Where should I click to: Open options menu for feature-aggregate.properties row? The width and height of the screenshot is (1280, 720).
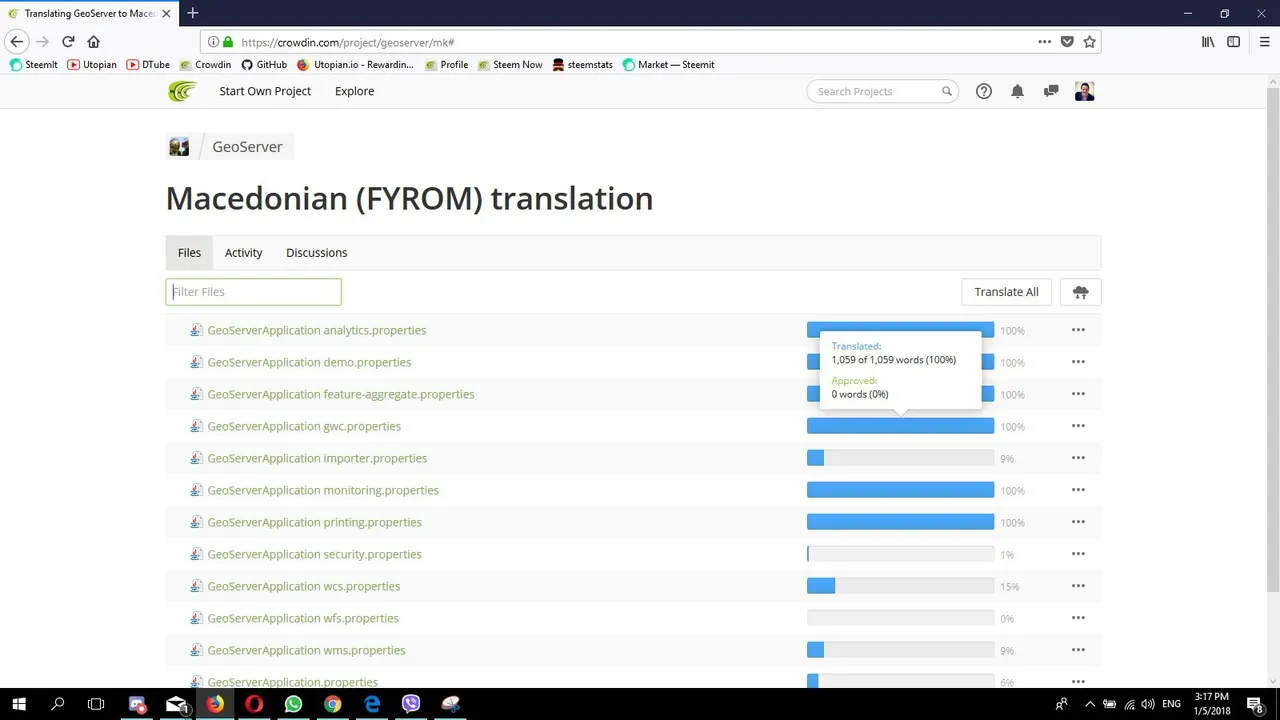[x=1078, y=394]
